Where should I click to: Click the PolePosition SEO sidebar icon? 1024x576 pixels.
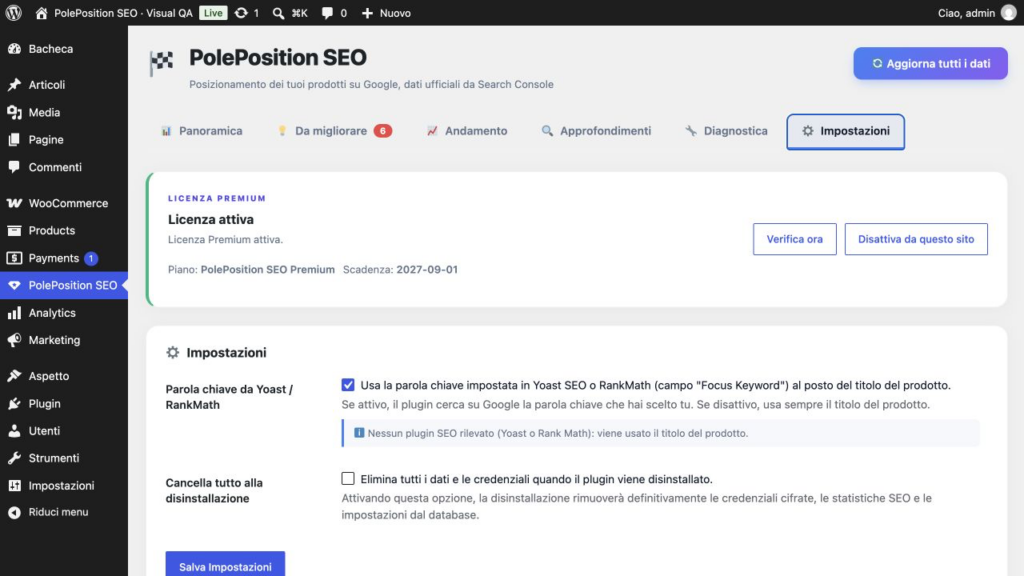(14, 285)
